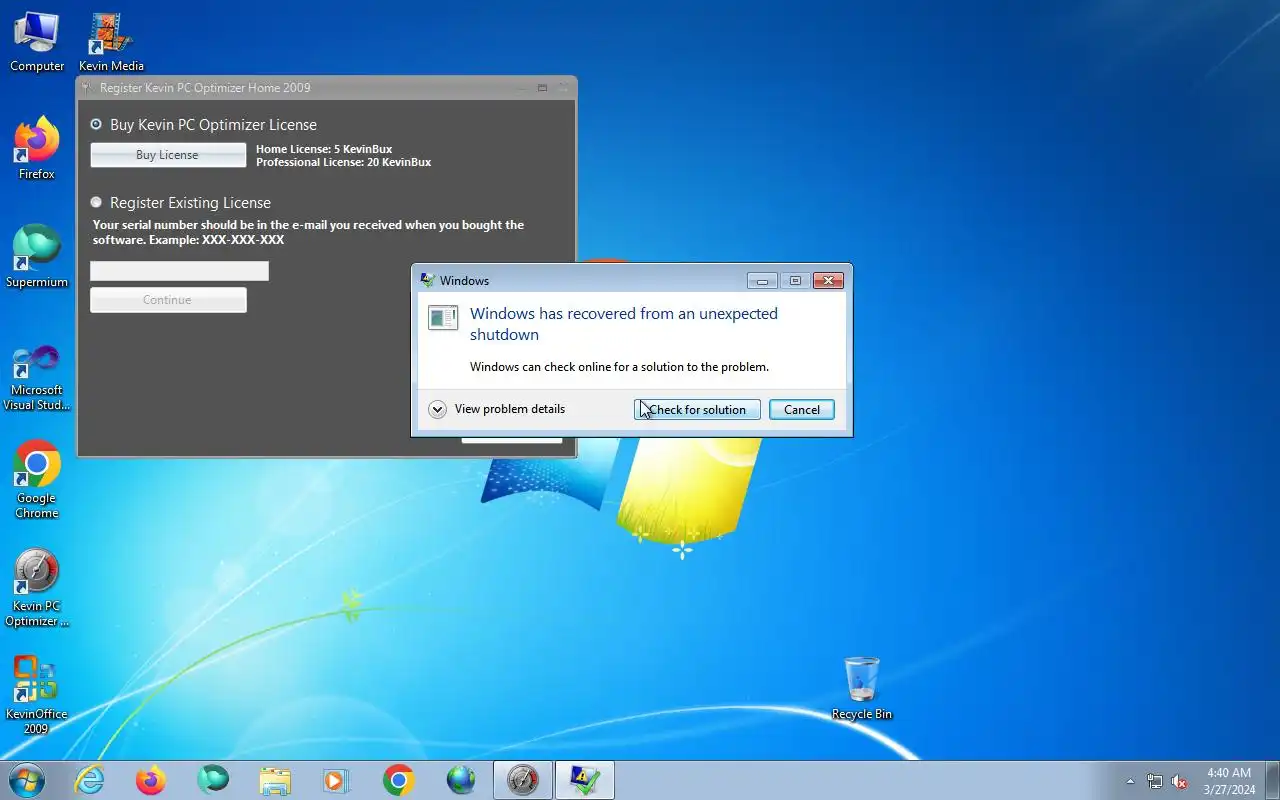
Task: Minimize the Windows recovery dialog
Action: click(762, 281)
